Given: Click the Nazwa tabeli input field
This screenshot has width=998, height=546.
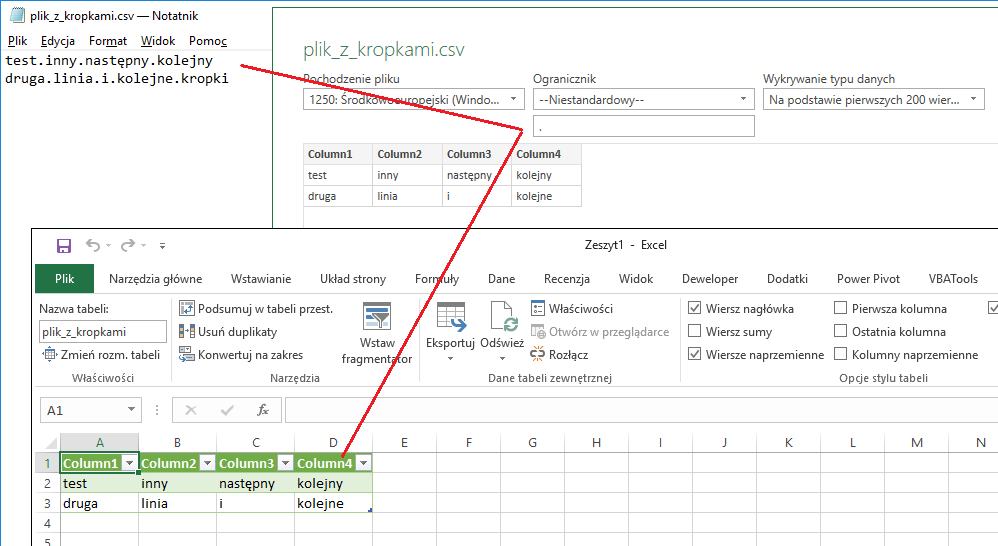Looking at the screenshot, I should click(x=102, y=332).
